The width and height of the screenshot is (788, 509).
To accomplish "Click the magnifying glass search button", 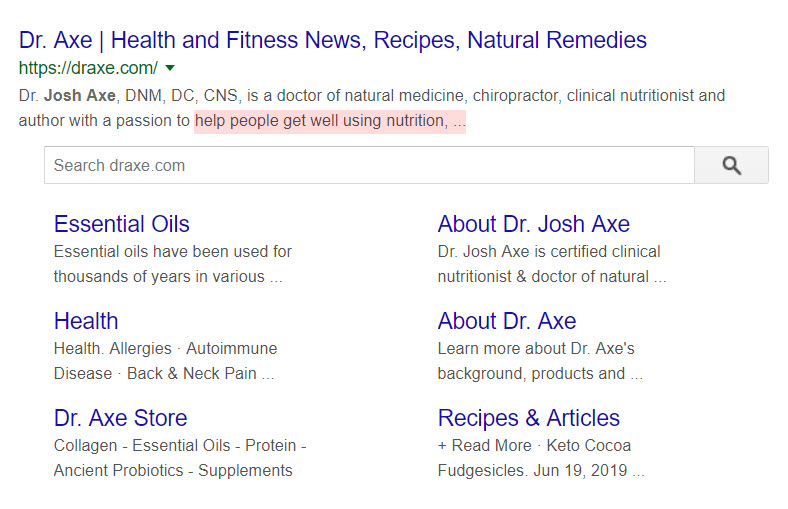I will point(731,166).
